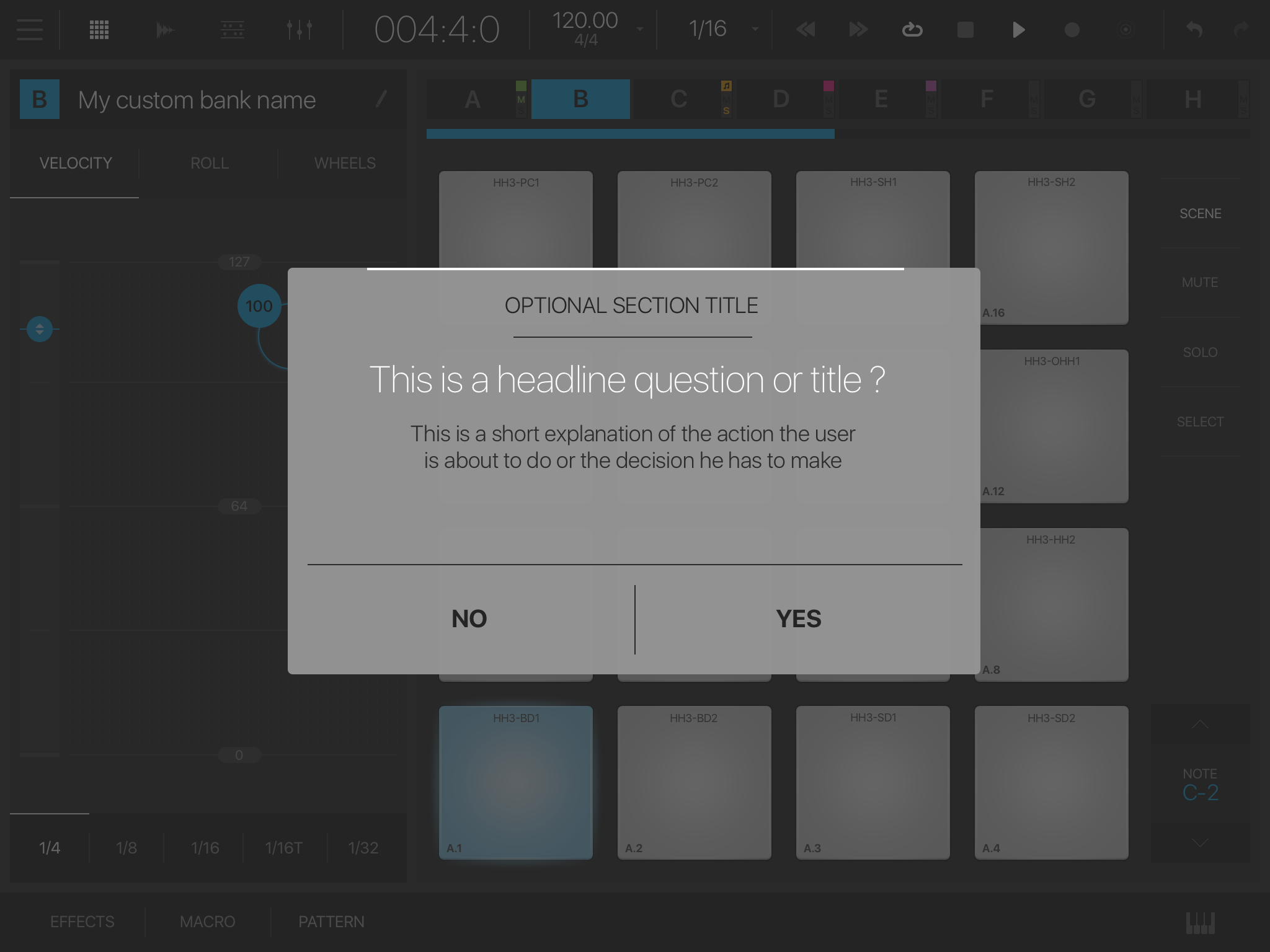Click the record button
The width and height of the screenshot is (1270, 952).
pos(1072,29)
